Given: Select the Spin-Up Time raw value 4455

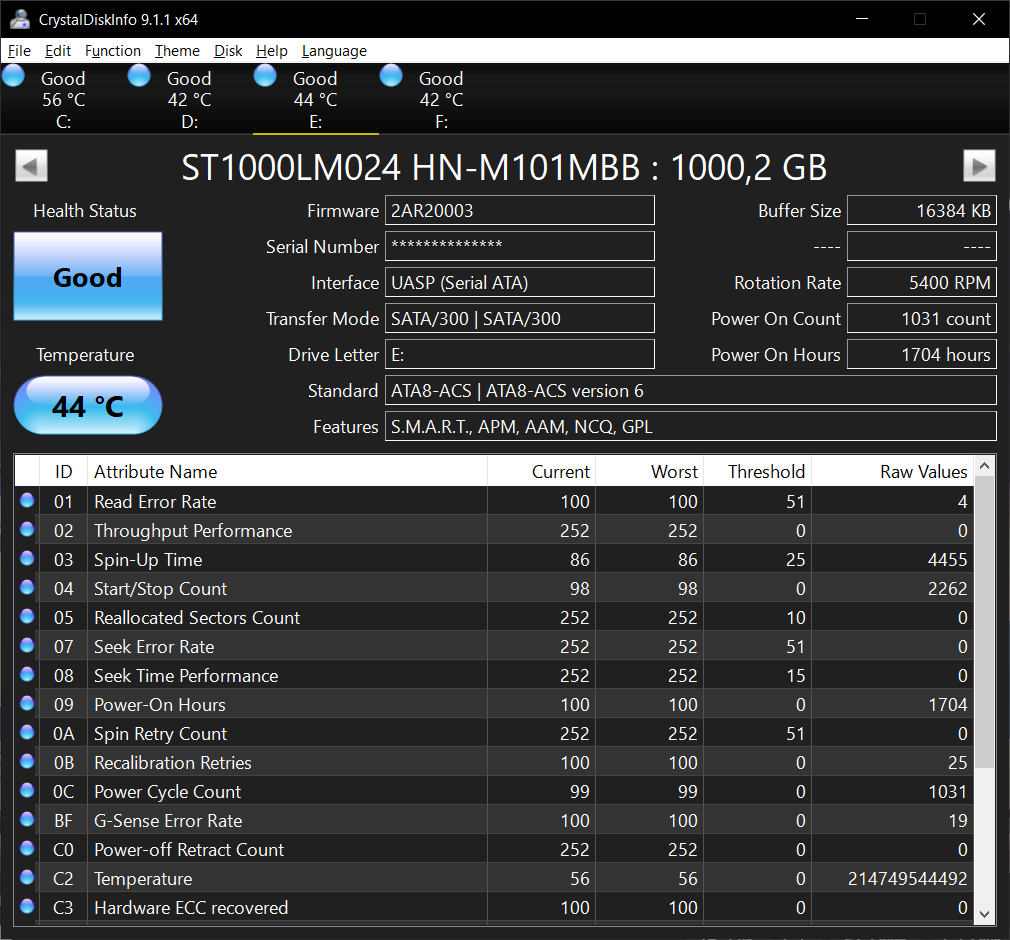Looking at the screenshot, I should pos(947,560).
